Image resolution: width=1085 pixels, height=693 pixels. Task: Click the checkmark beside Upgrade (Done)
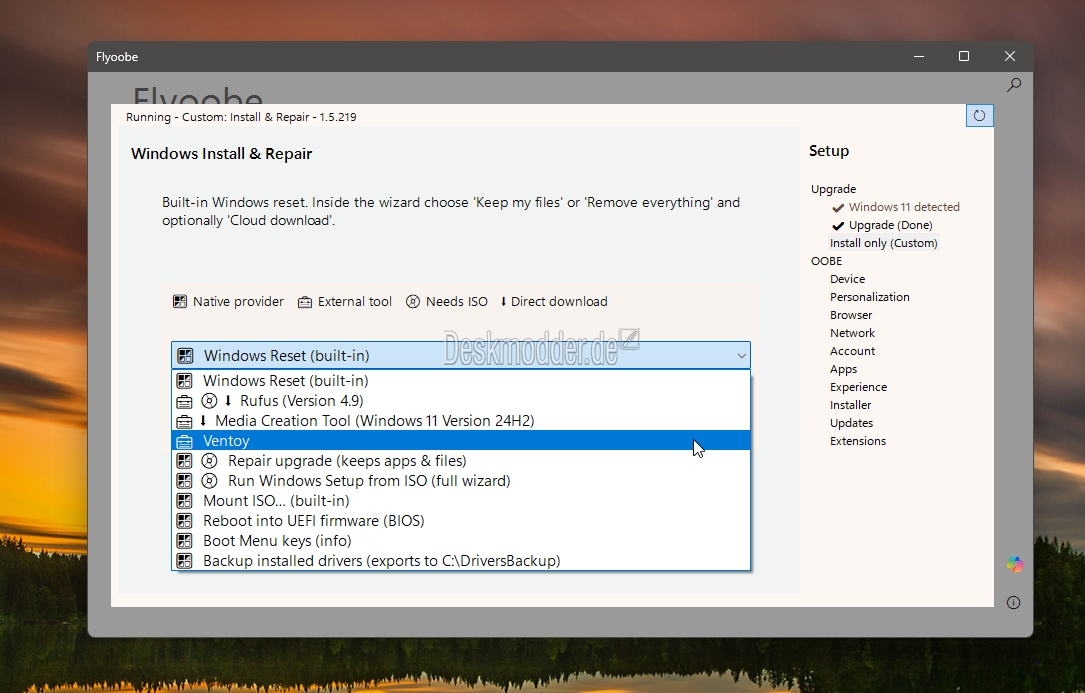tap(838, 225)
